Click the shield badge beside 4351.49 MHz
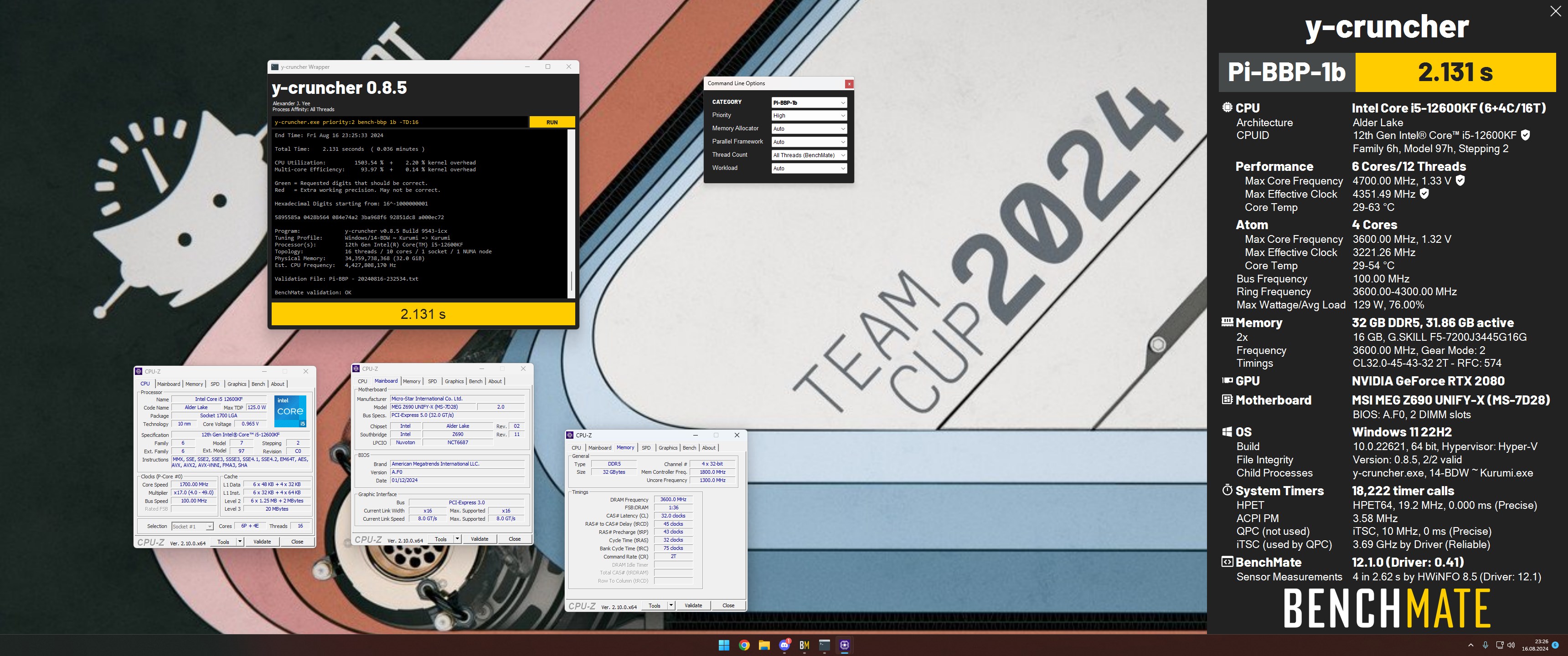This screenshot has height=656, width=1568. click(x=1424, y=194)
